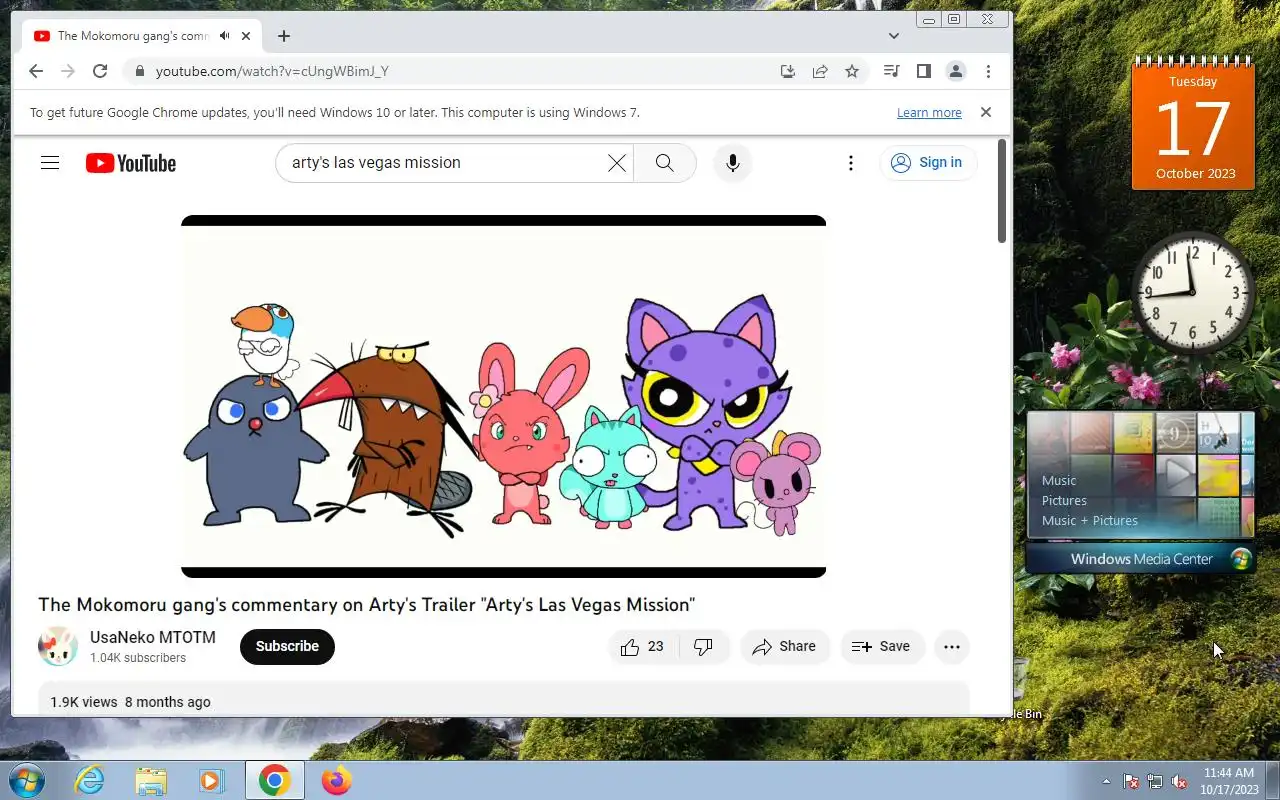Screen dimensions: 1280x800
Task: Open YouTube settings three-dot menu
Action: (x=851, y=163)
